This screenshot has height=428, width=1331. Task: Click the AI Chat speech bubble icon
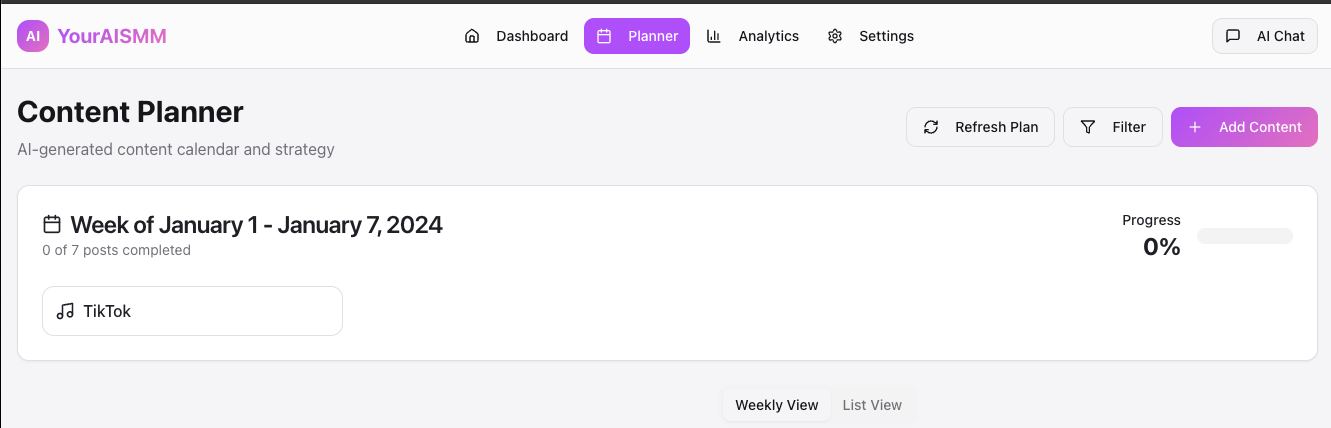coord(1233,36)
